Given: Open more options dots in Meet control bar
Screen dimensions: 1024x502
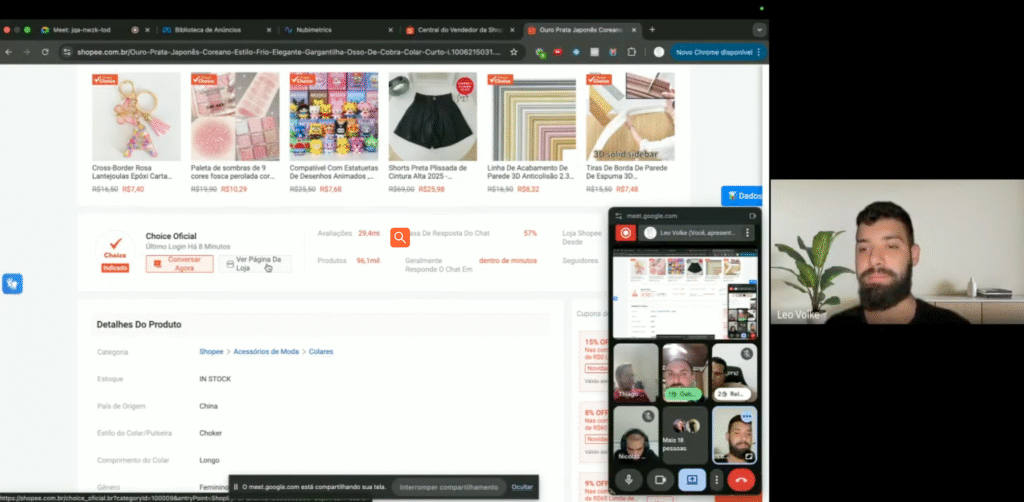Looking at the screenshot, I should tap(716, 479).
